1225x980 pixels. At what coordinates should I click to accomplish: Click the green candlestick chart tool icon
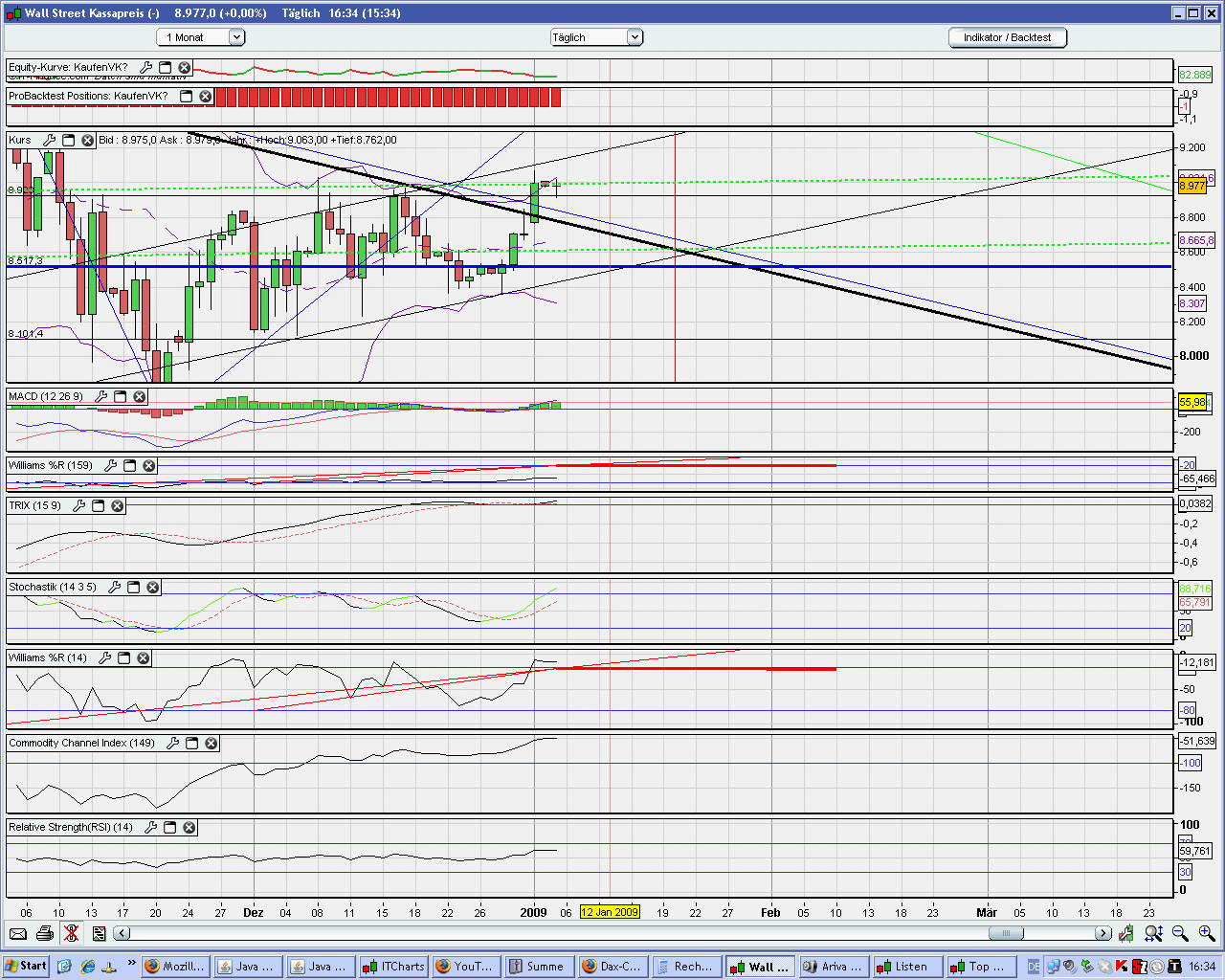(1126, 933)
